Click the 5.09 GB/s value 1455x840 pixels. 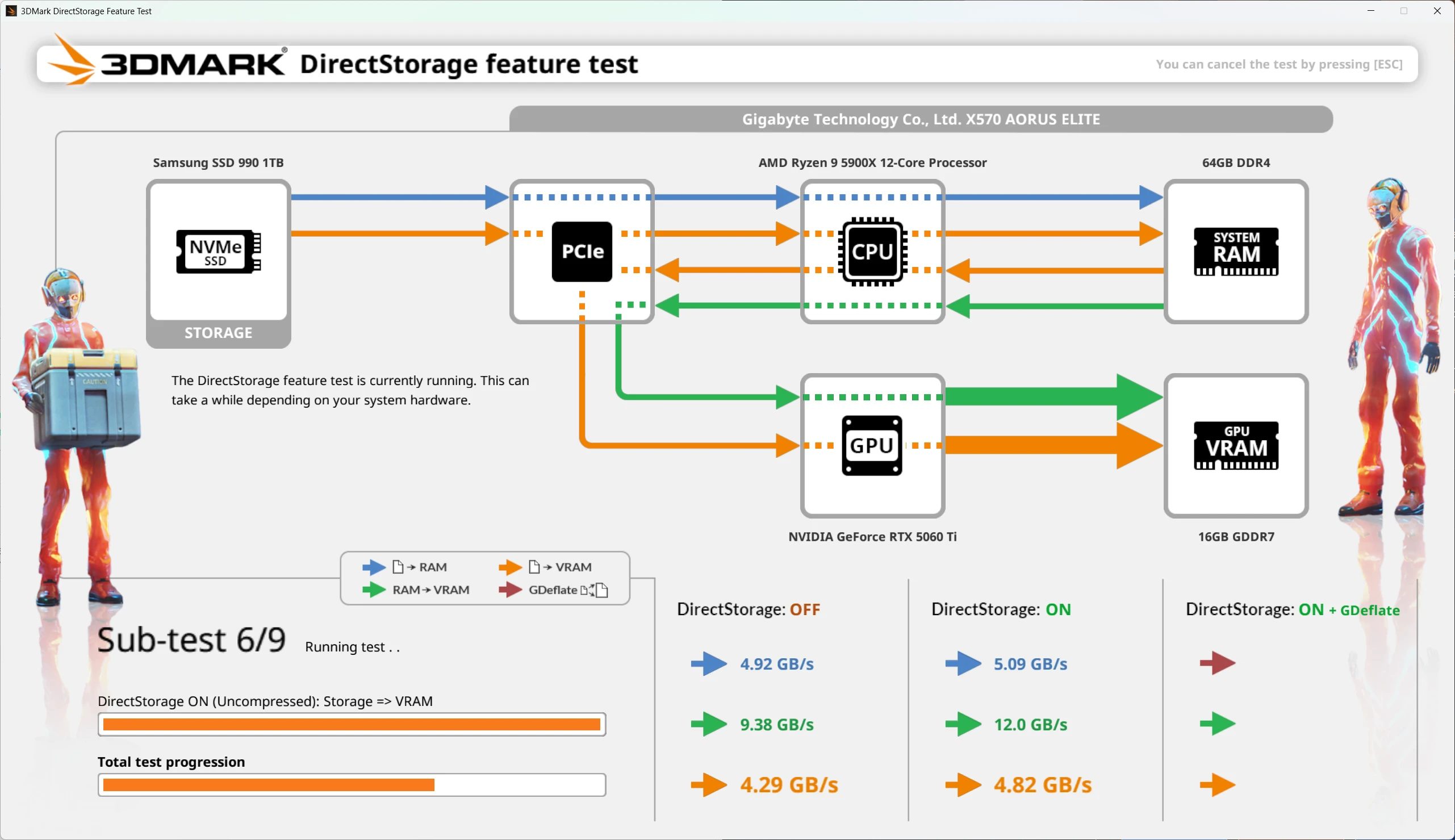point(1031,664)
